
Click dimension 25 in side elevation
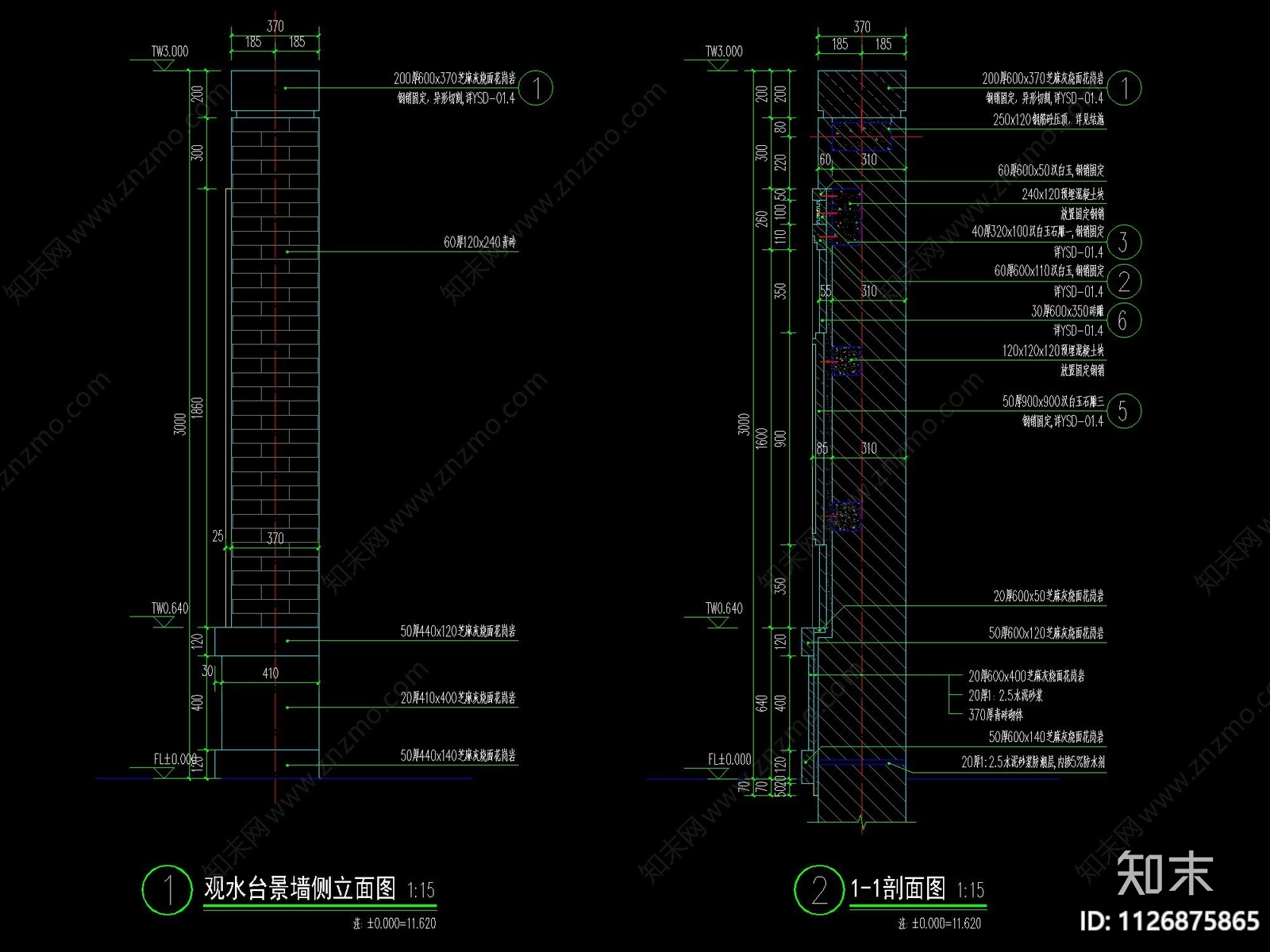click(x=217, y=537)
